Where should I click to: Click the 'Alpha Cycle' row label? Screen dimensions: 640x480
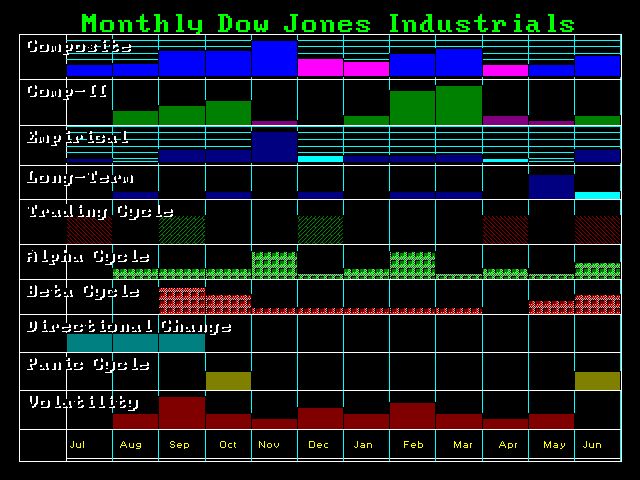(88, 257)
